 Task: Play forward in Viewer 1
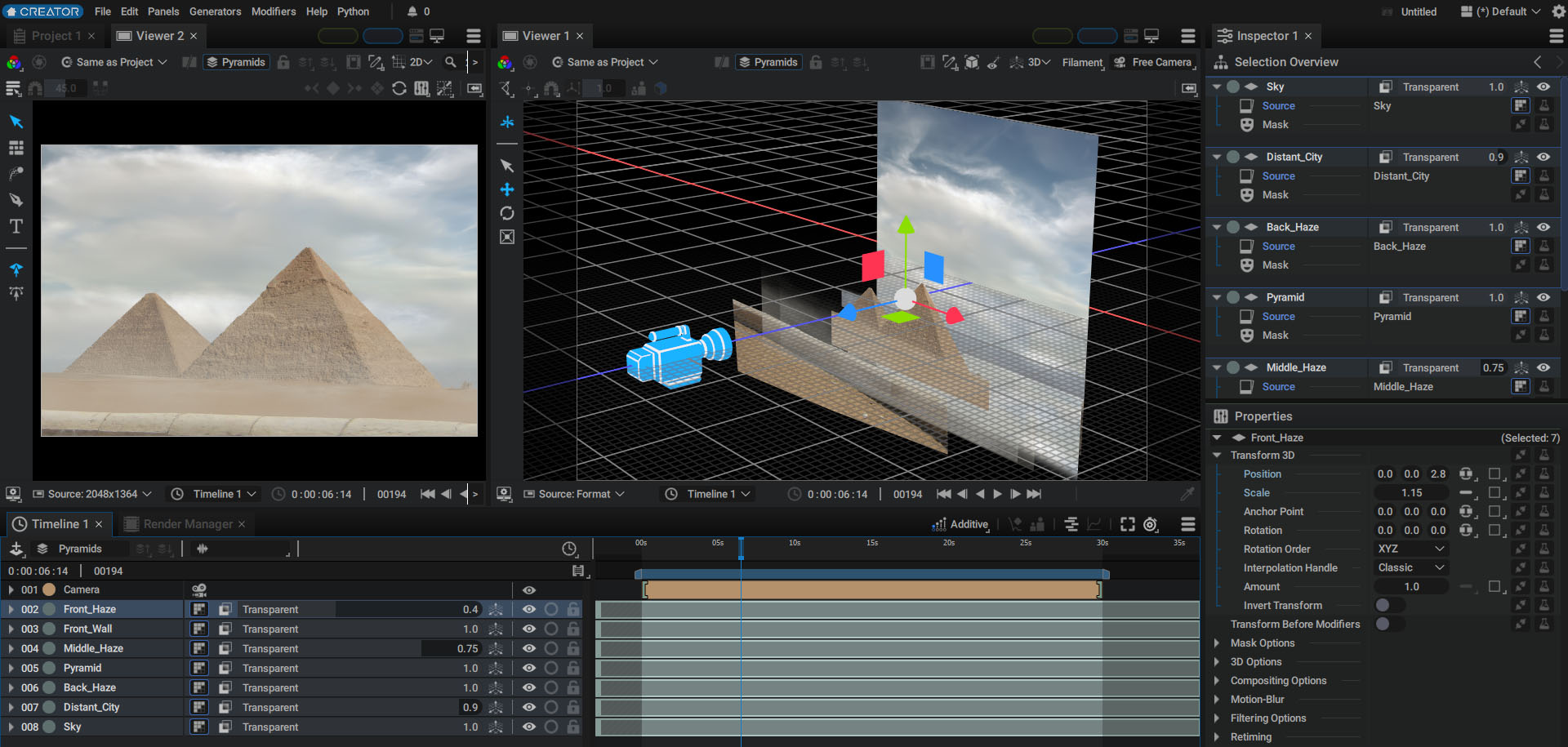pyautogui.click(x=997, y=494)
